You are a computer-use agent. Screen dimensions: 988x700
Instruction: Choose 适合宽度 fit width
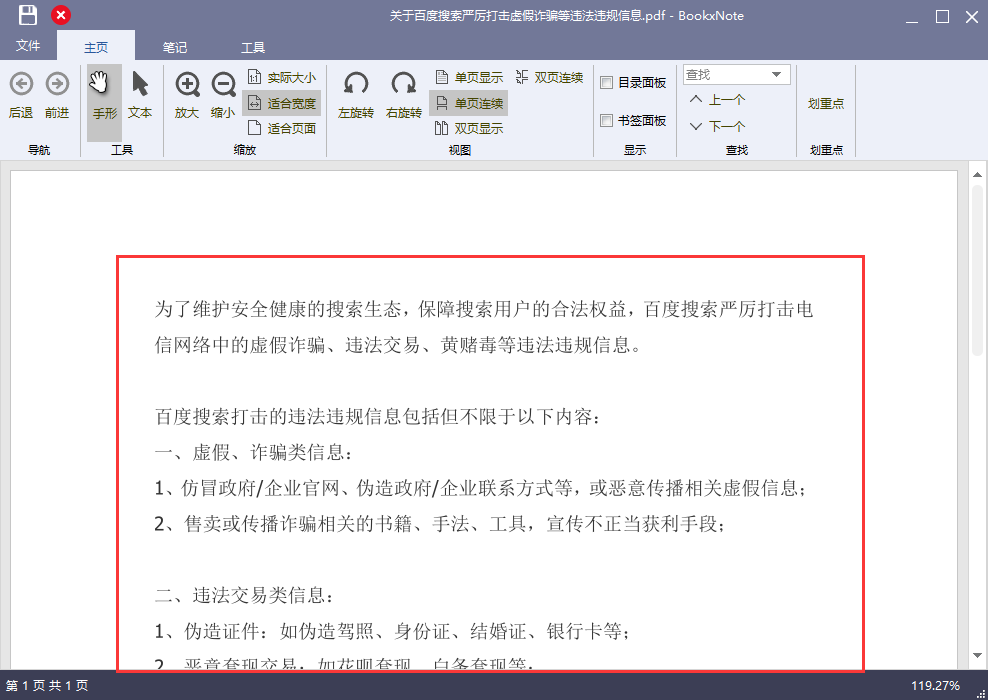(x=282, y=103)
